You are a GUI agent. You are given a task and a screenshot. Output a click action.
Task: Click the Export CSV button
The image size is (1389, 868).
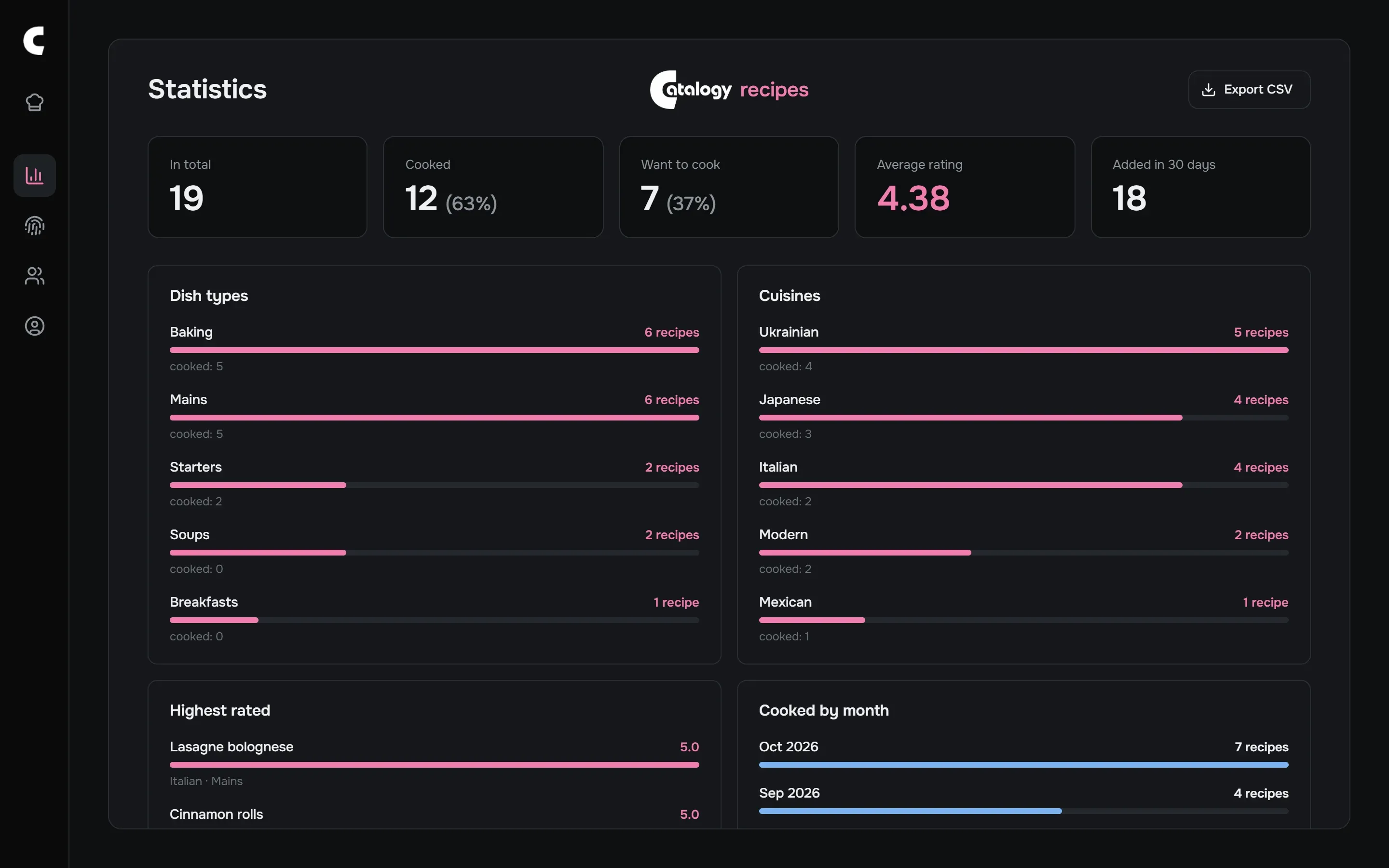tap(1249, 90)
